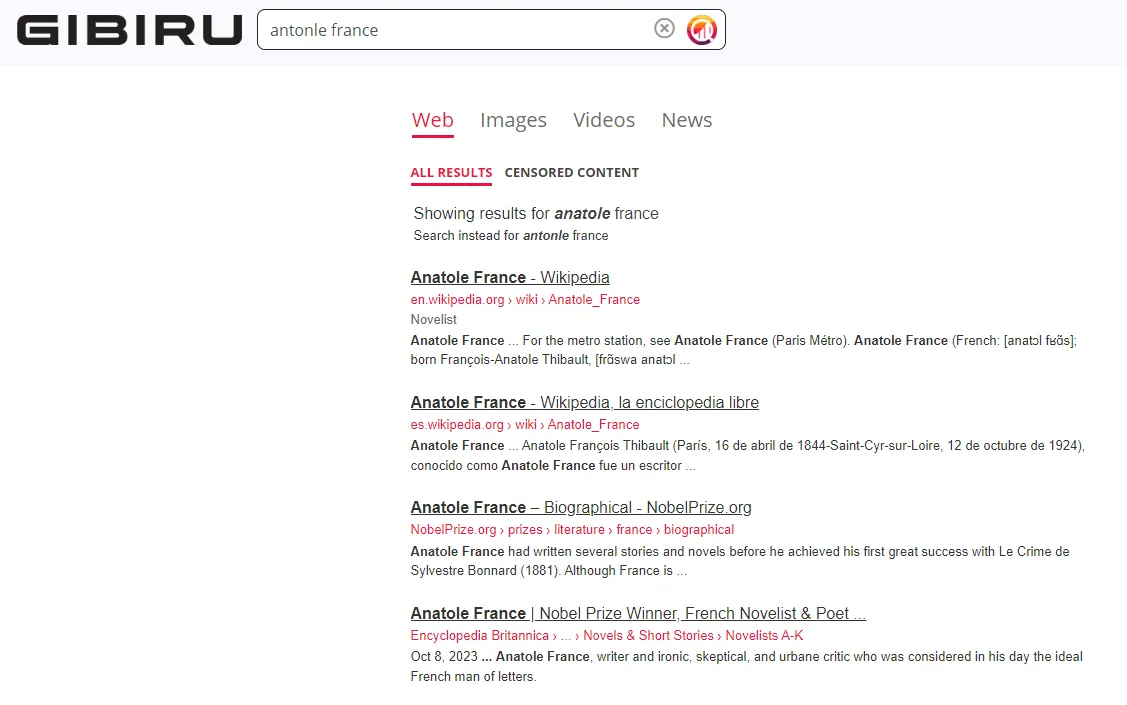Click 'Showing results for' text line
1127x705 pixels.
[535, 213]
